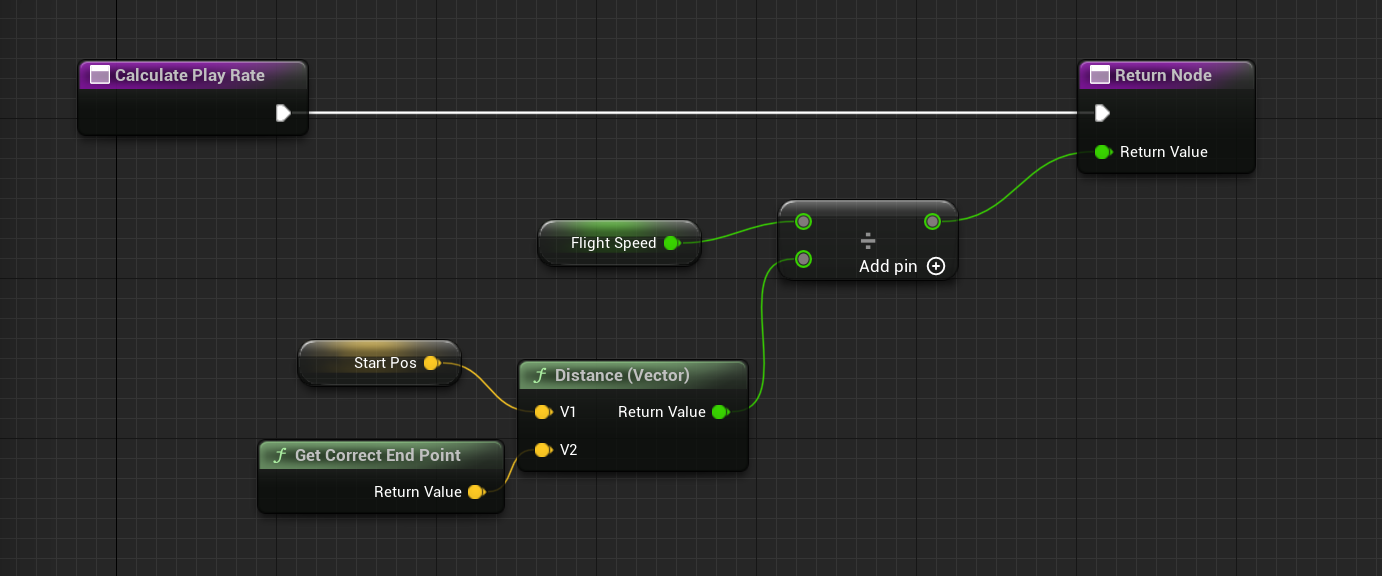Click Add pin on the divide node
1382x576 pixels.
tap(902, 266)
